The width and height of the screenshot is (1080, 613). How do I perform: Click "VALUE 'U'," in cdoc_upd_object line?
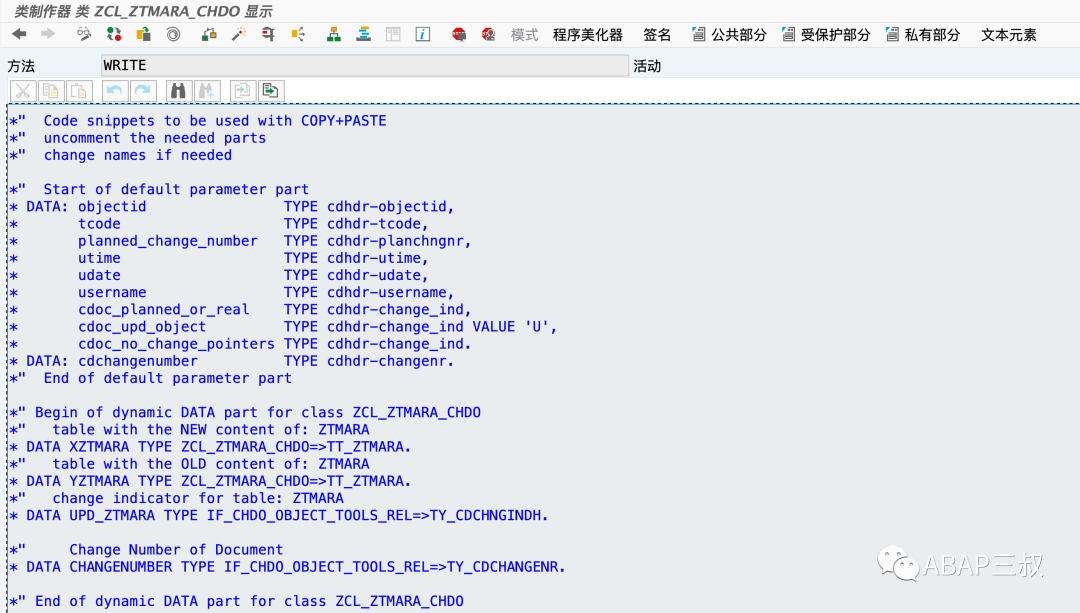click(515, 327)
